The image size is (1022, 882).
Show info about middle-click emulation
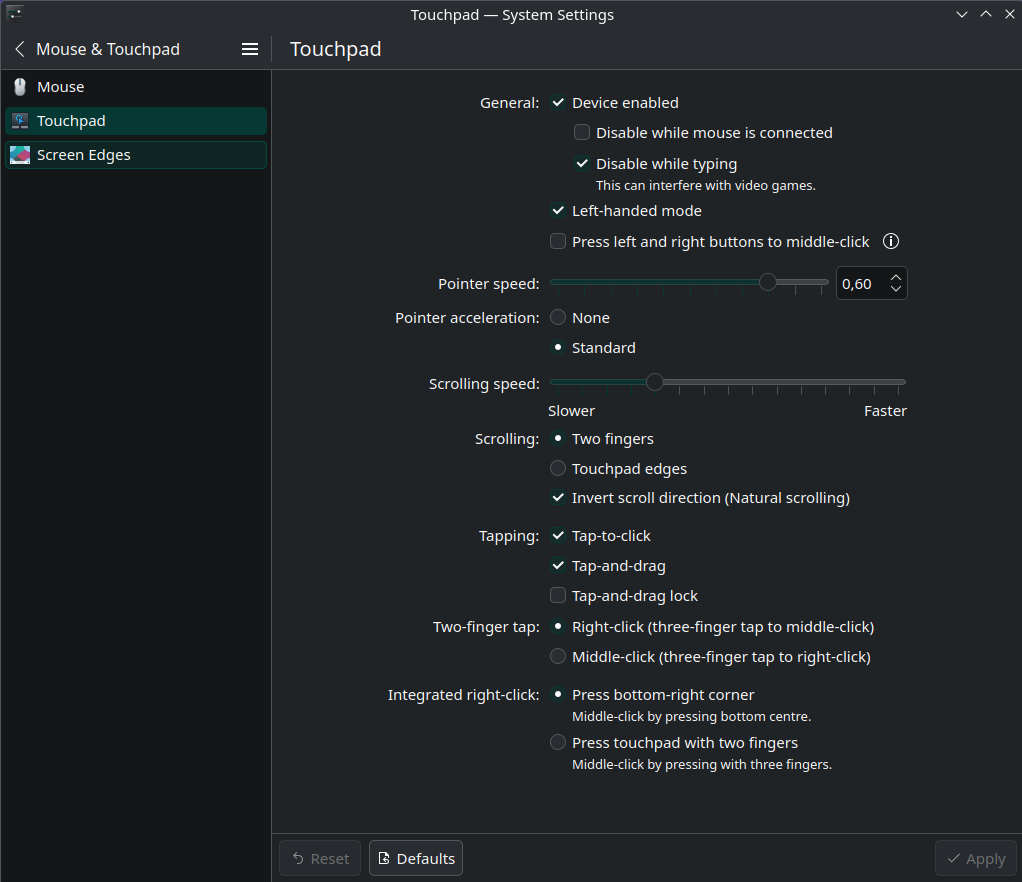[x=890, y=241]
